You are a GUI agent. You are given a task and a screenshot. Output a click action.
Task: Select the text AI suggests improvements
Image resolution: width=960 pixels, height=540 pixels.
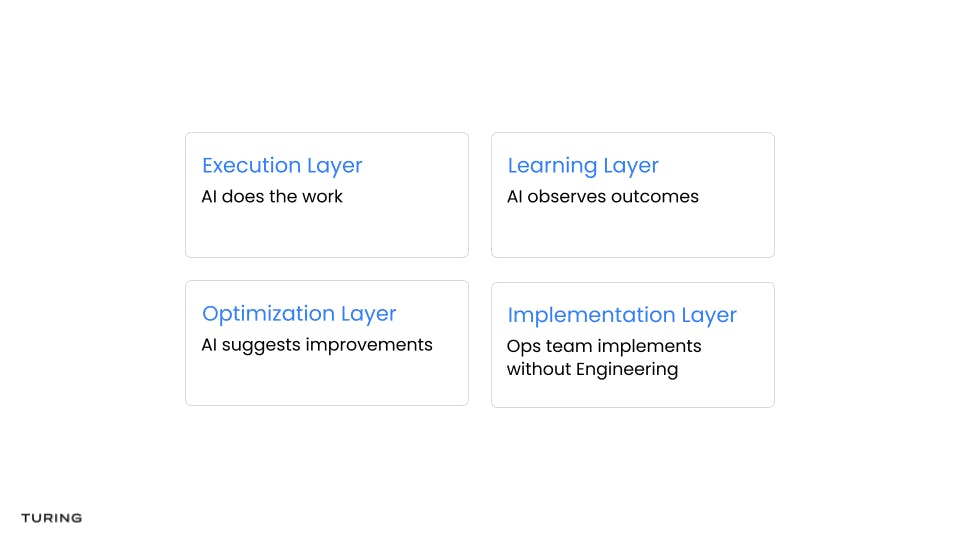[317, 345]
